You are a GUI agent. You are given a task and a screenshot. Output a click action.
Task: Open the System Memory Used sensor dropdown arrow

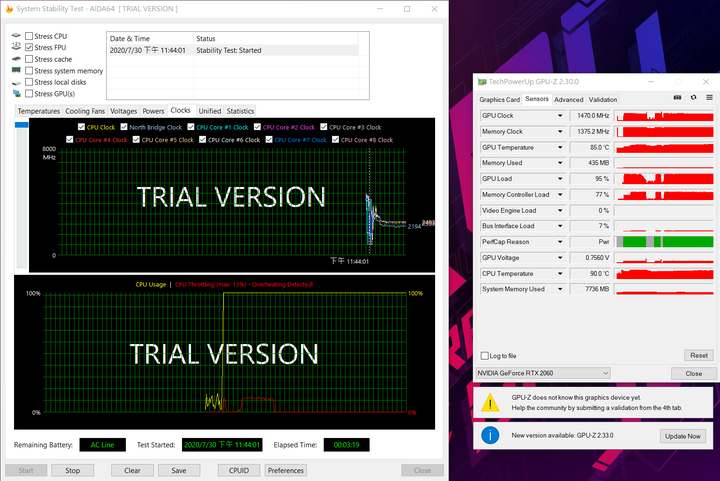coord(560,289)
